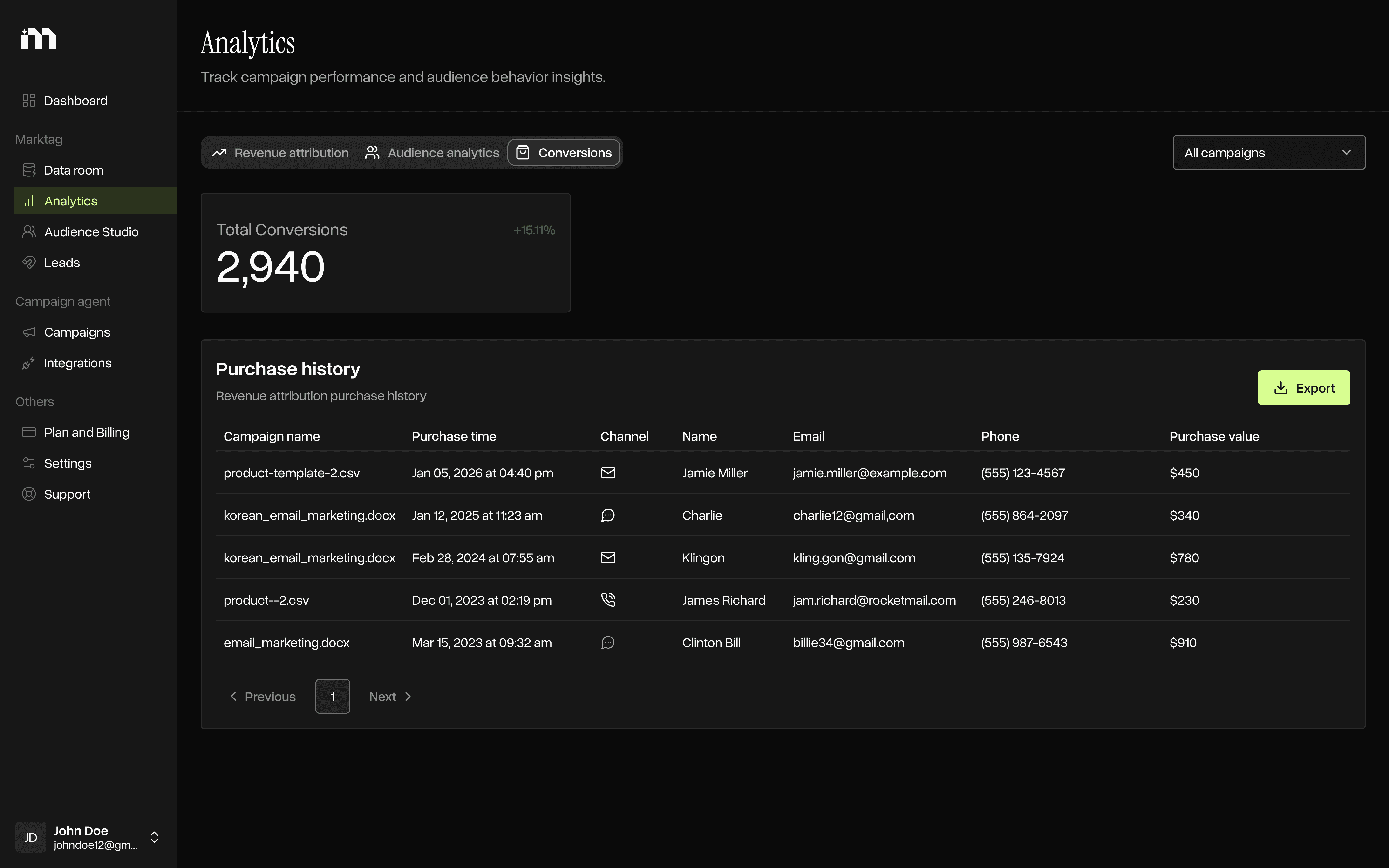
Task: Click the Conversions shopping bag icon
Action: tap(522, 153)
